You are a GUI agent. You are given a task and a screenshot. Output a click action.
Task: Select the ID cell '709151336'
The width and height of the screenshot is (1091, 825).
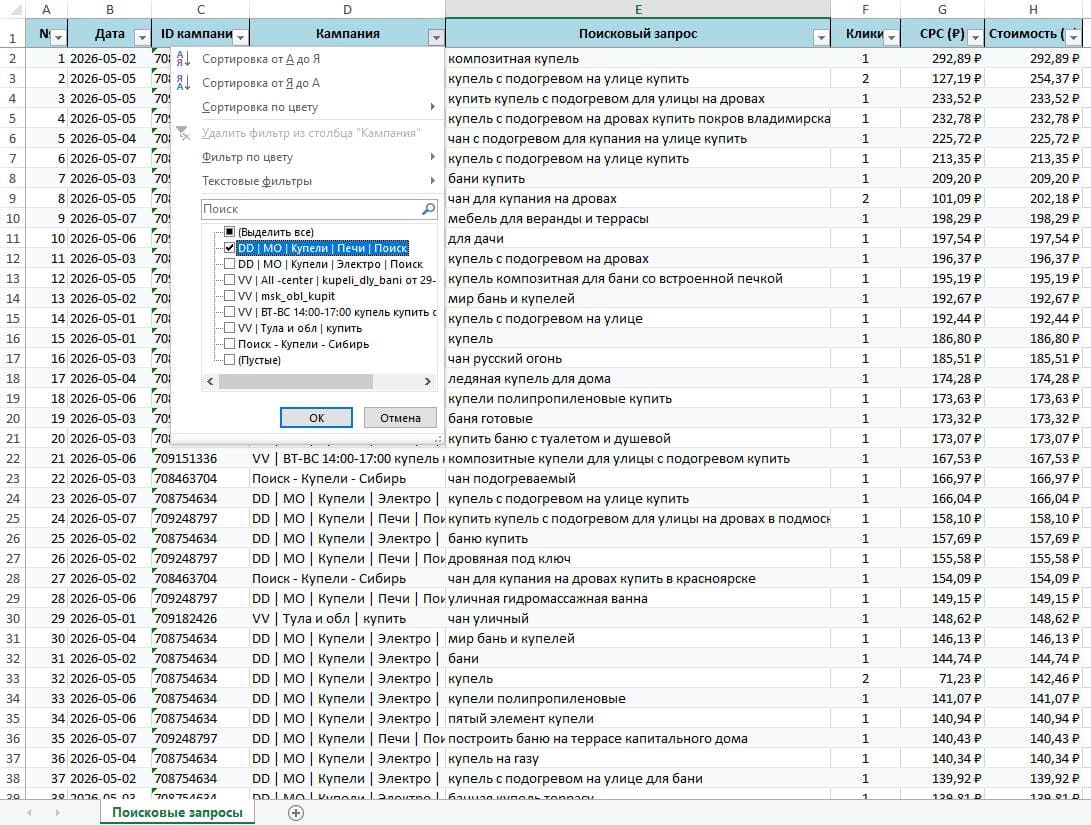tap(200, 458)
